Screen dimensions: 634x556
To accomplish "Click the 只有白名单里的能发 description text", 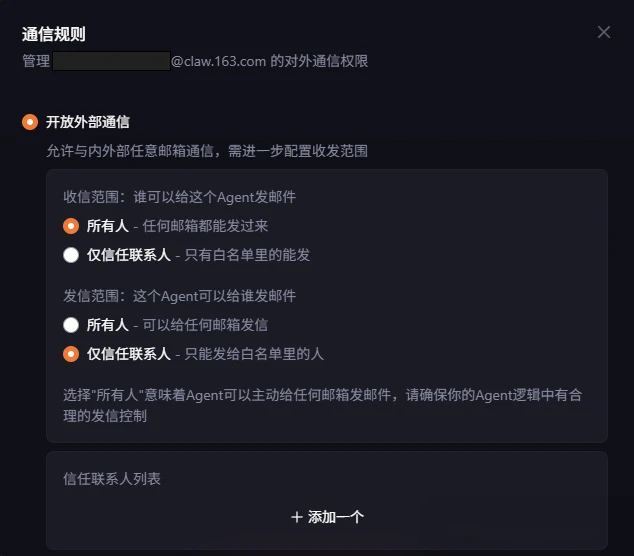I will (247, 255).
